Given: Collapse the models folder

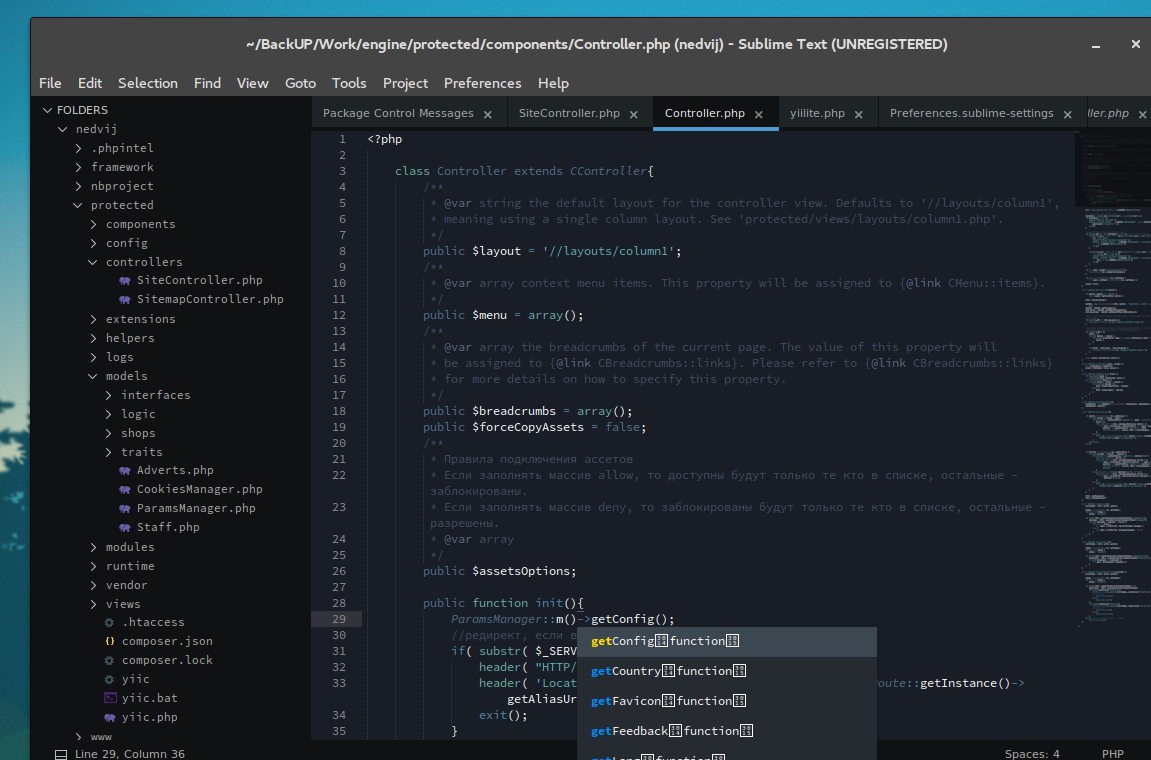Looking at the screenshot, I should (93, 376).
